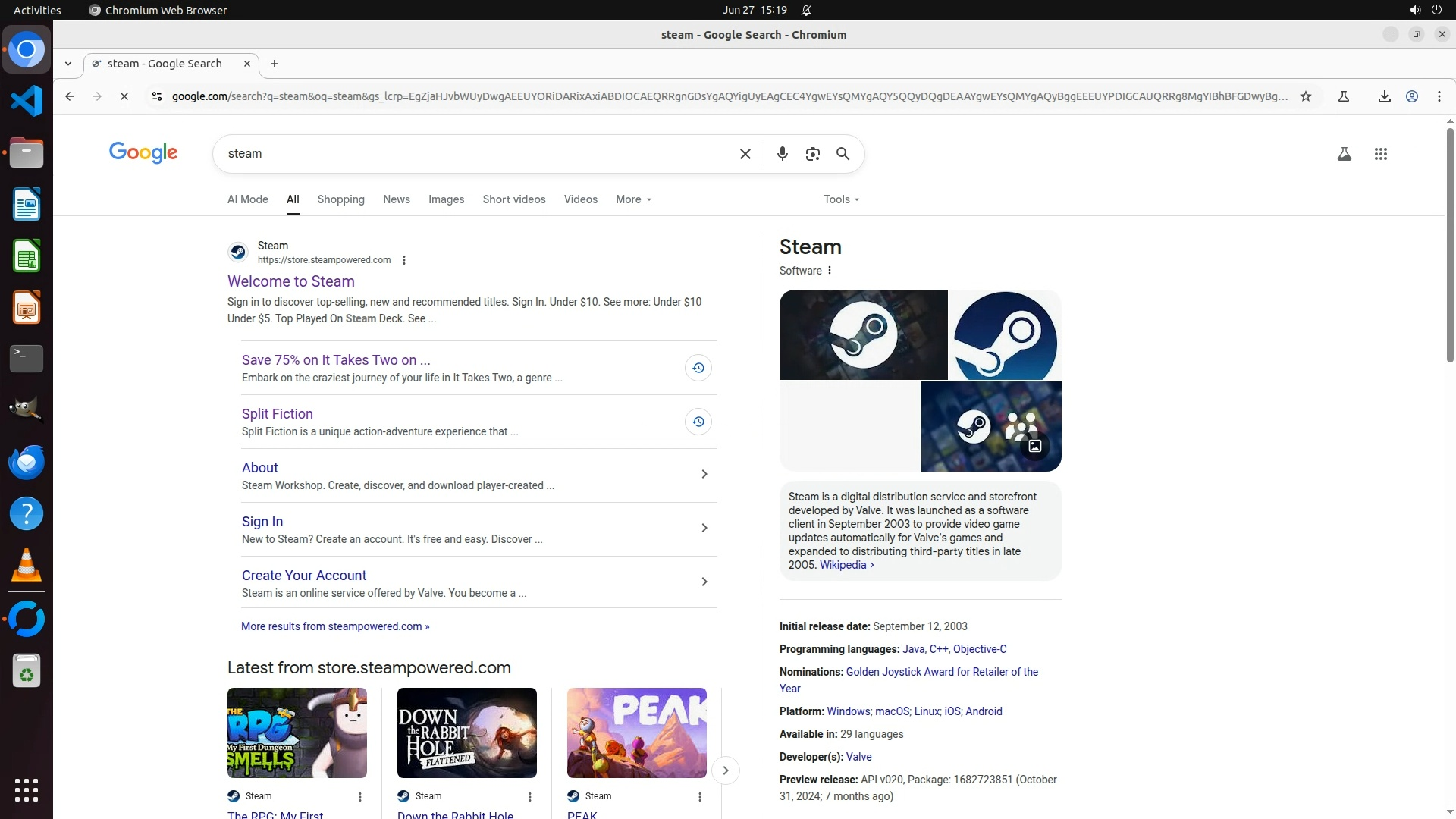
Task: Expand the More search filters dropdown
Action: tap(633, 199)
